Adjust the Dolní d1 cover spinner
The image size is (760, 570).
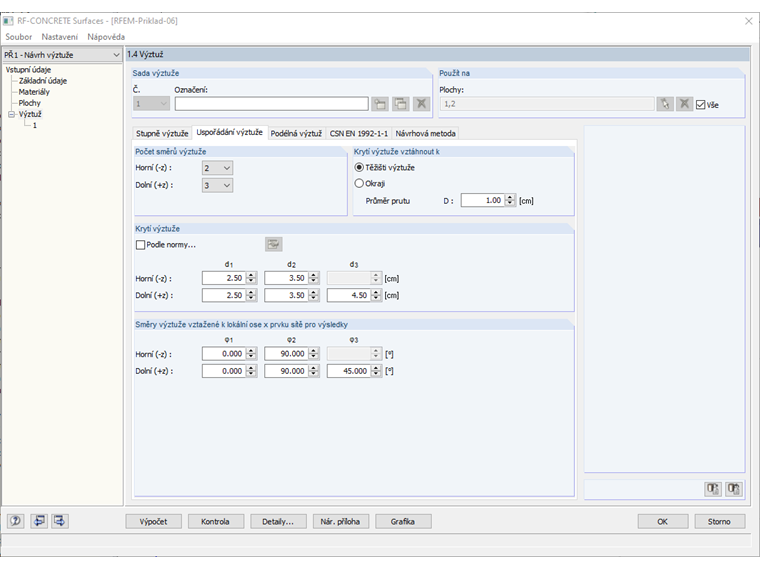click(x=252, y=295)
